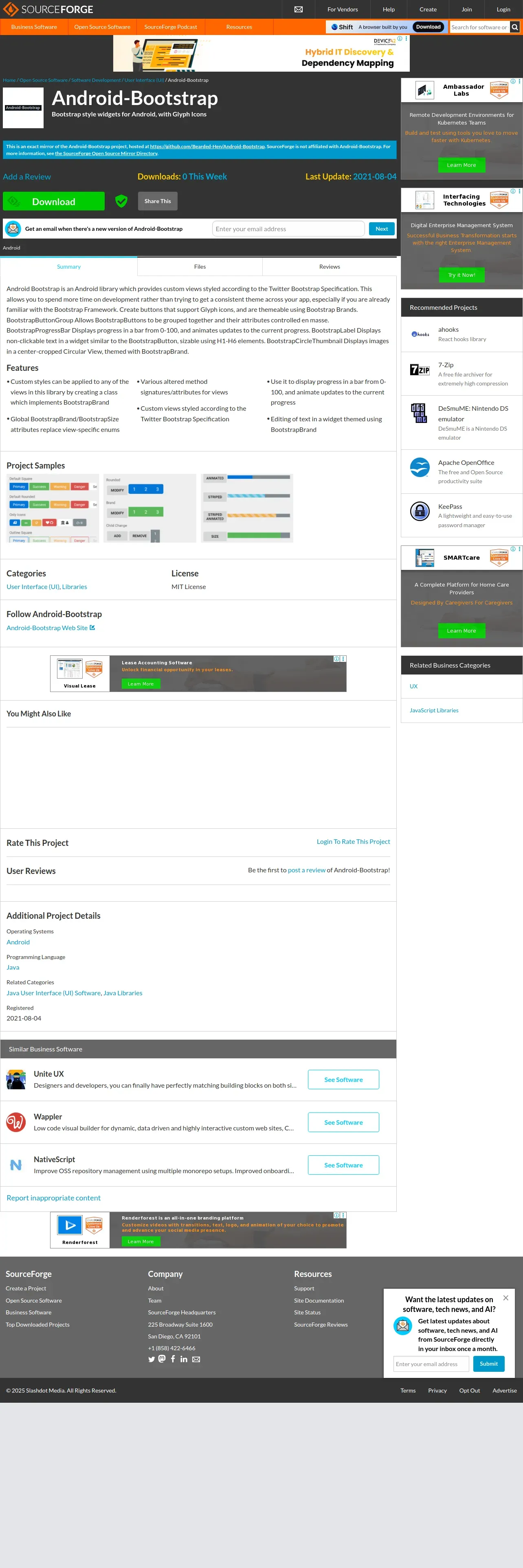
Task: Click the Wappler logo icon
Action: 16,1122
